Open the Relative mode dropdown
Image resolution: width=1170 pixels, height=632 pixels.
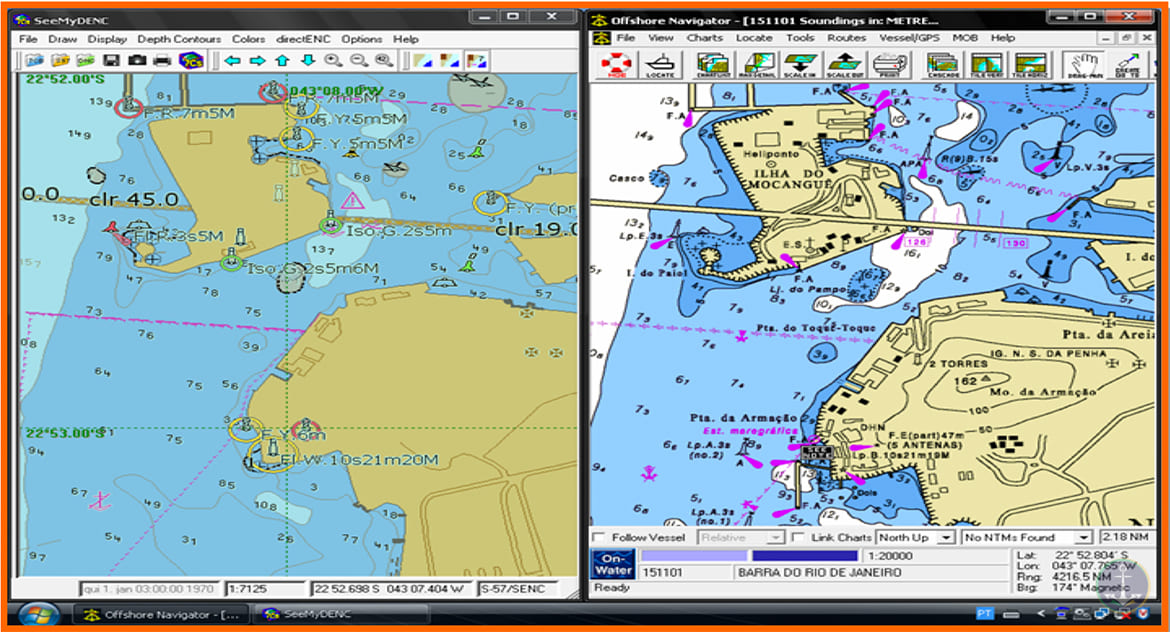(741, 537)
